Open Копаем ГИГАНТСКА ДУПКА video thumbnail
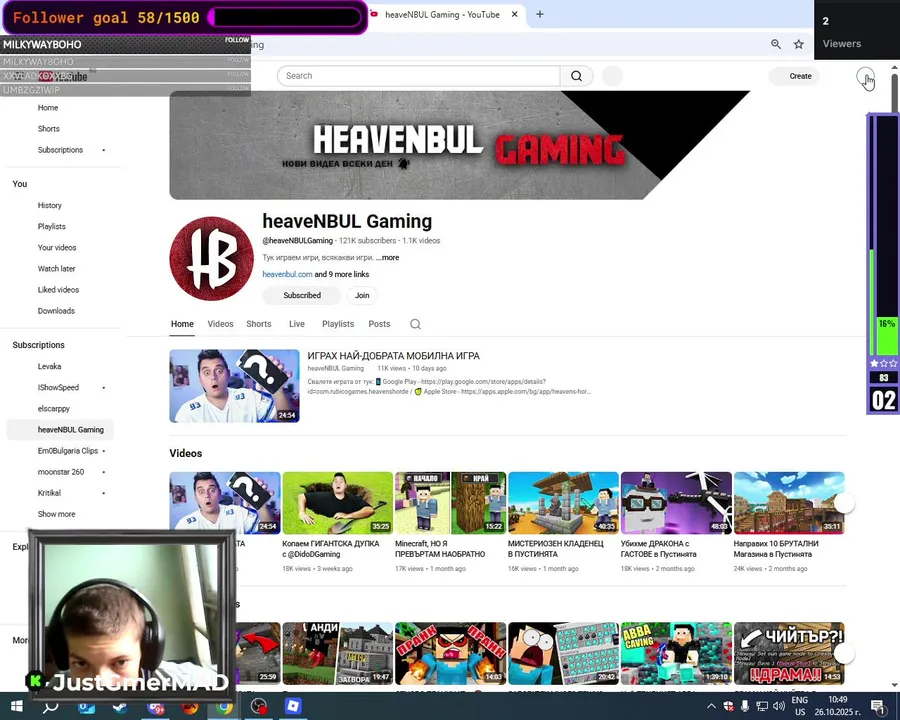Viewport: 900px width, 720px height. click(338, 503)
